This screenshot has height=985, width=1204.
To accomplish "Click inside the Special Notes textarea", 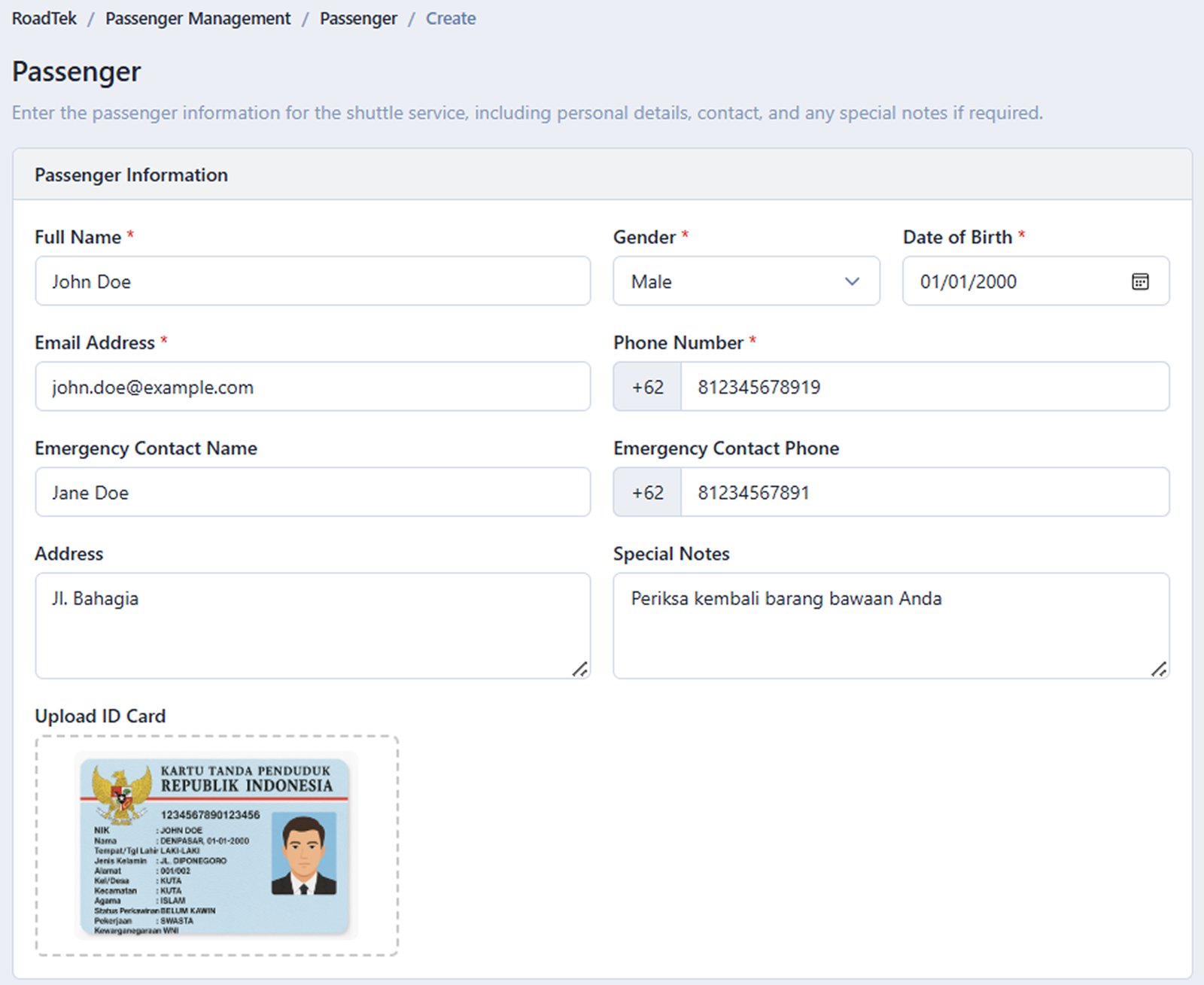I will pos(891,626).
